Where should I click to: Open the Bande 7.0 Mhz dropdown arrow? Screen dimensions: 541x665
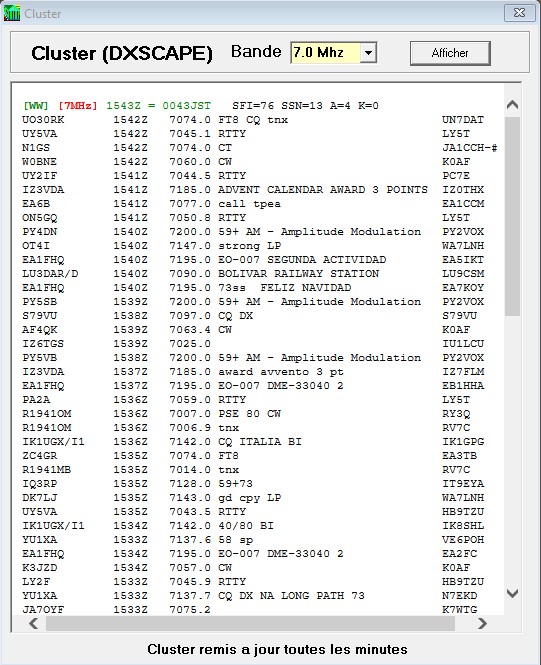coord(368,53)
